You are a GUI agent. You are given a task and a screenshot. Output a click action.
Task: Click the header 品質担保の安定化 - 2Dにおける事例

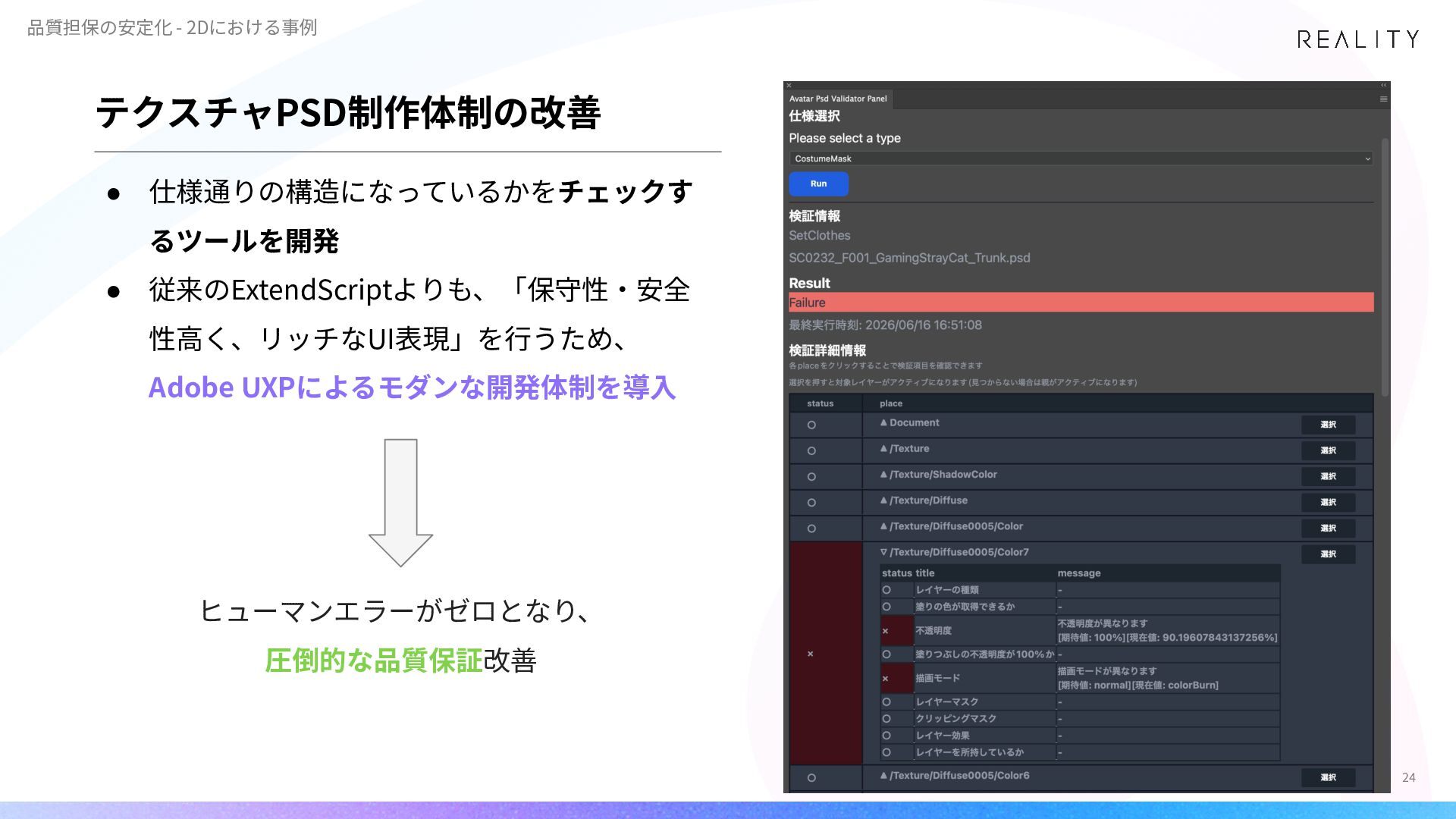coord(172,28)
